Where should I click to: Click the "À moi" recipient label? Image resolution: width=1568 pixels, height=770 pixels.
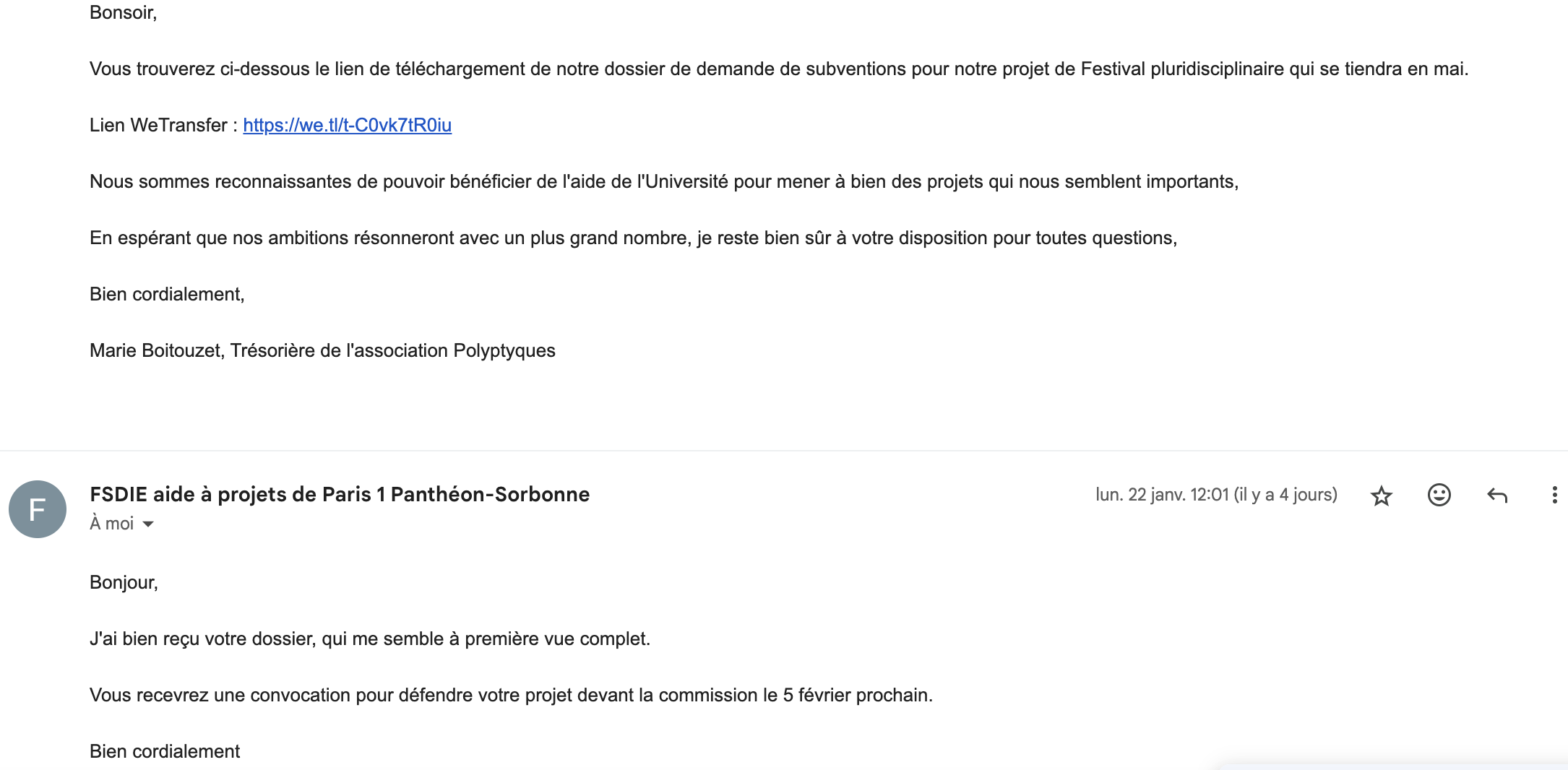[x=111, y=524]
